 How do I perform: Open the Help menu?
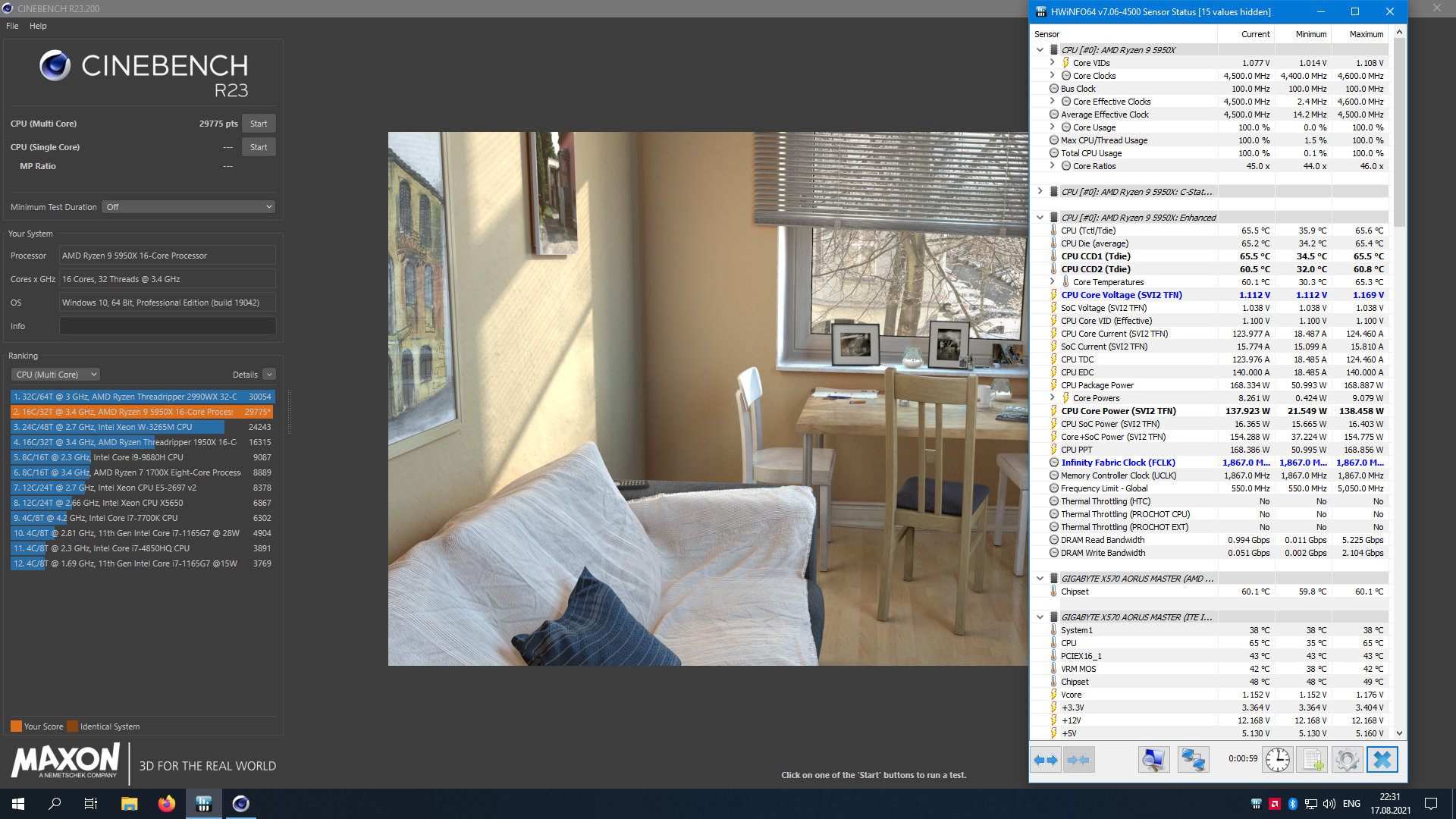38,26
